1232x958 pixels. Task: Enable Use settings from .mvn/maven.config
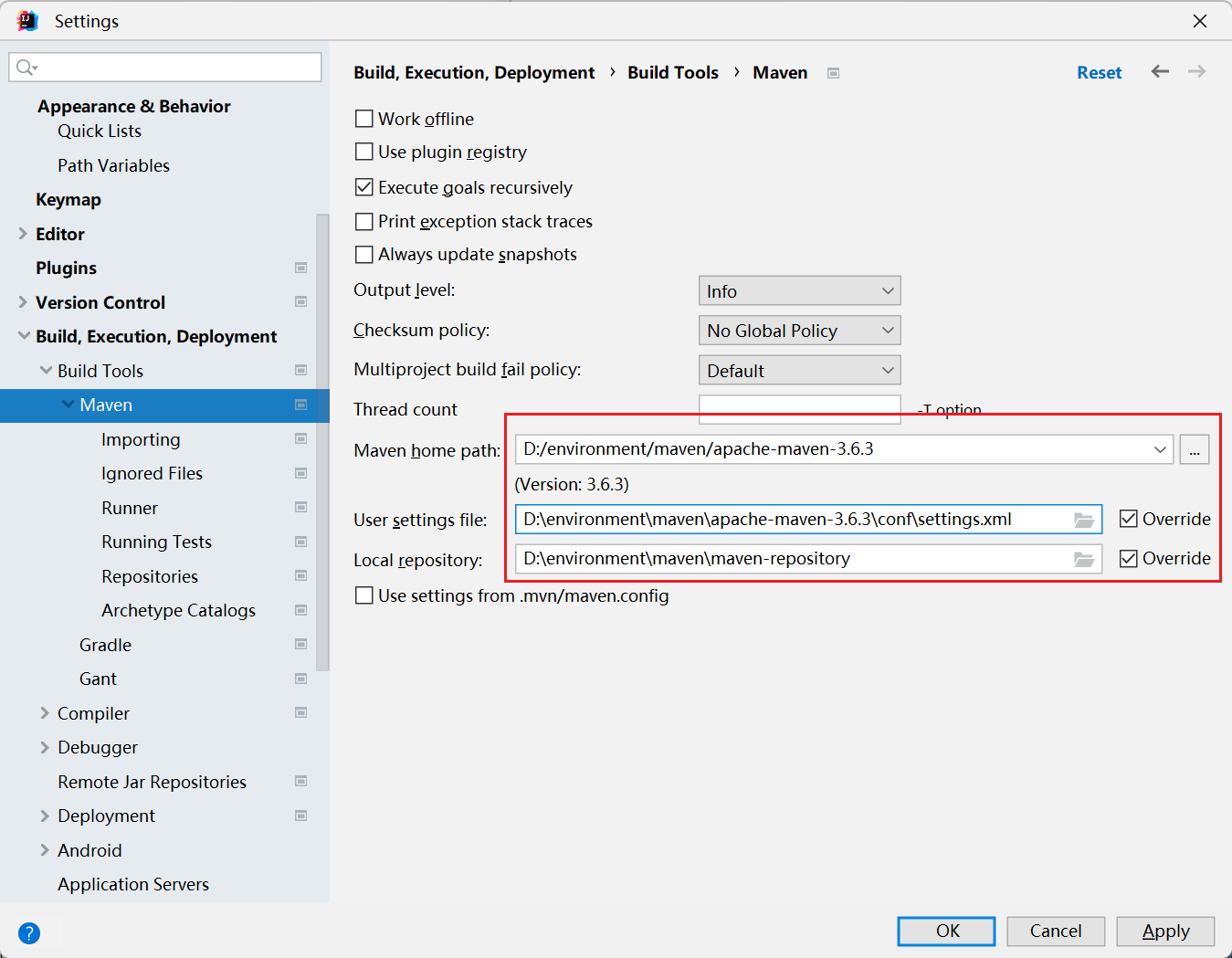pyautogui.click(x=363, y=595)
